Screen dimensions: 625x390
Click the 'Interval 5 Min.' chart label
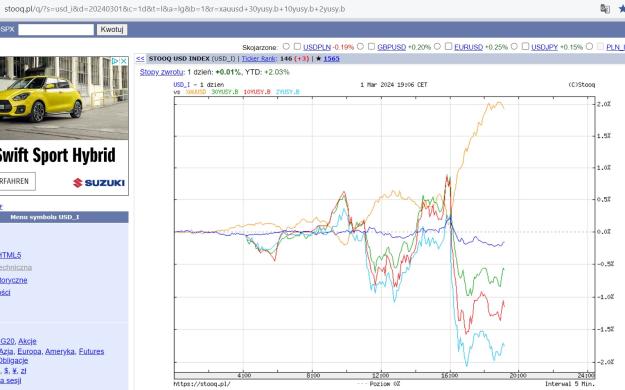[x=570, y=384]
